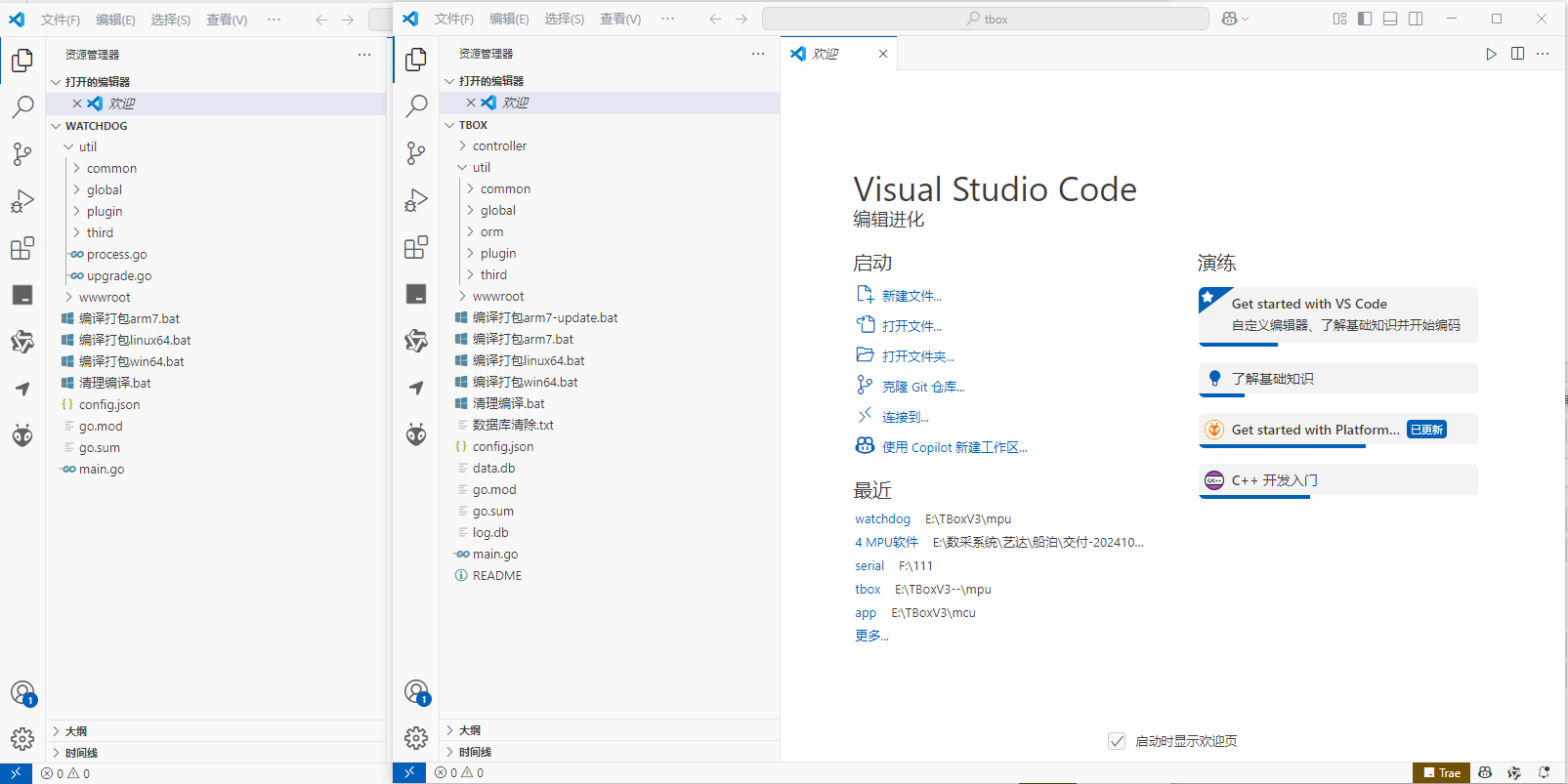Collapse the util folder in TBOX tree
Screen dimensions: 1568x784
[x=610, y=167]
